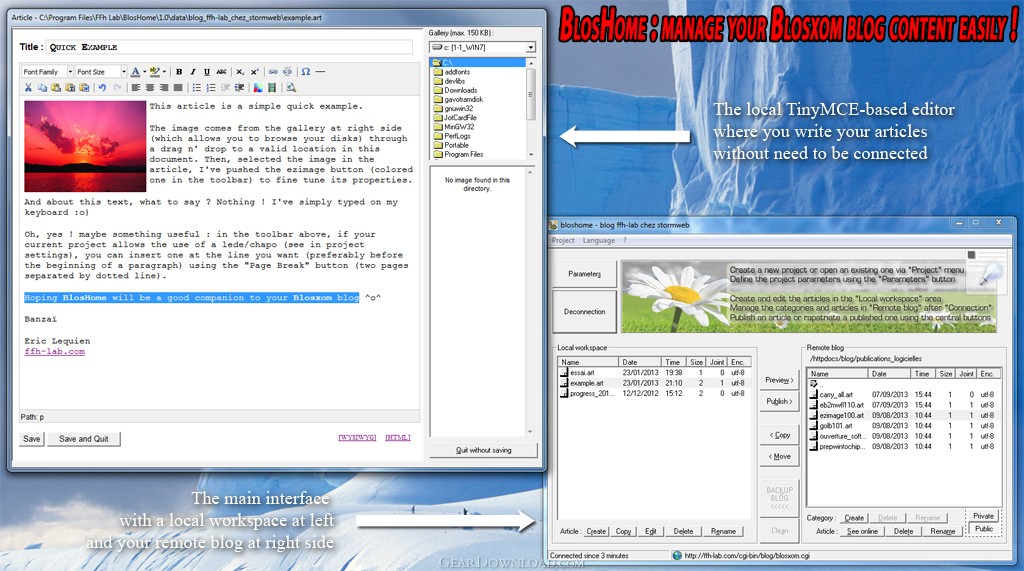Apply italic formatting in the editor toolbar
This screenshot has width=1024, height=571.
pyautogui.click(x=193, y=72)
